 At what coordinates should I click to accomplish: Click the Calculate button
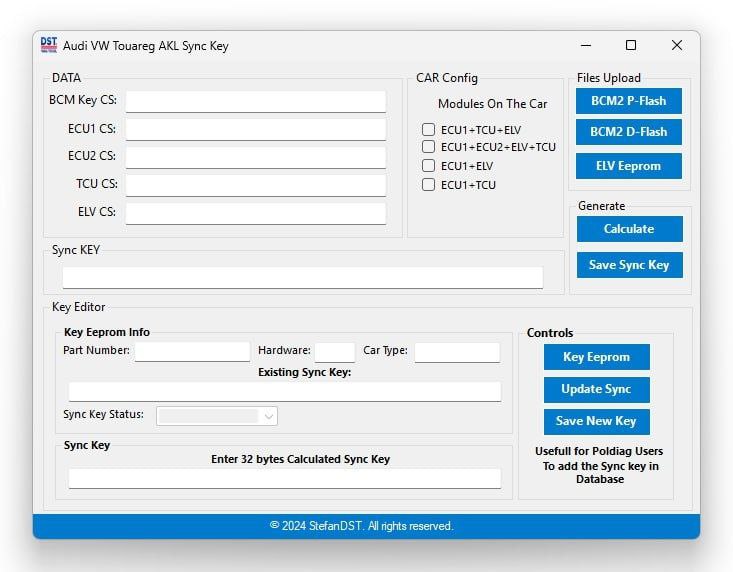[x=628, y=229]
